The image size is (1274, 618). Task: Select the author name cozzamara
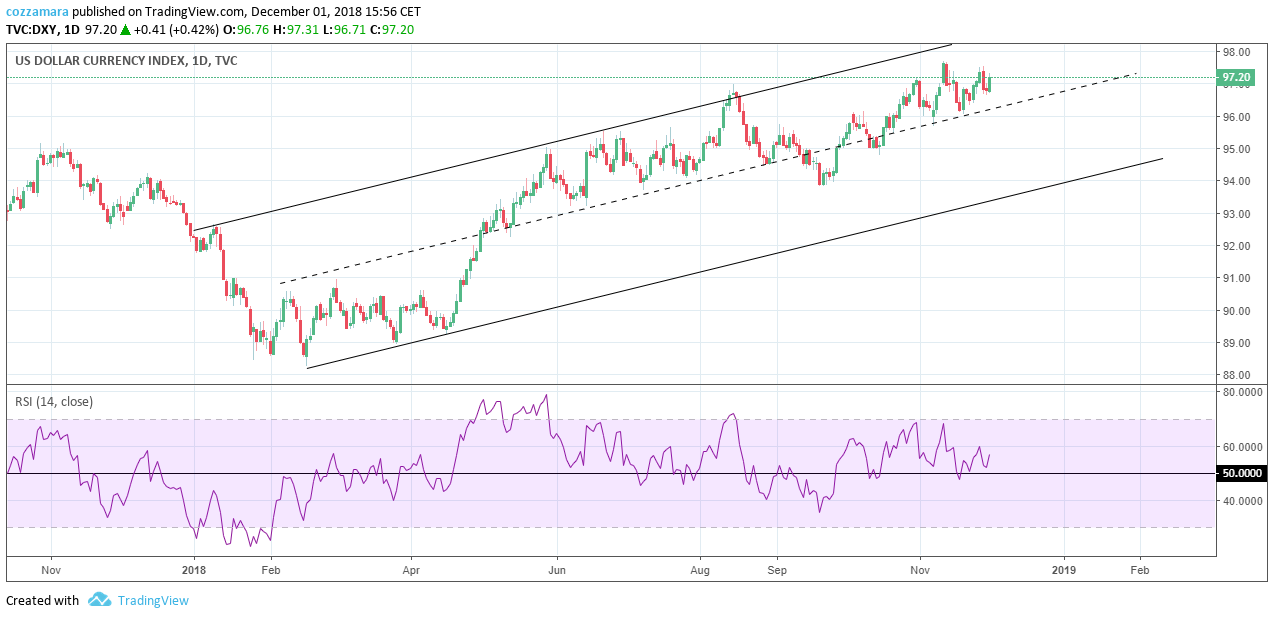pyautogui.click(x=38, y=12)
